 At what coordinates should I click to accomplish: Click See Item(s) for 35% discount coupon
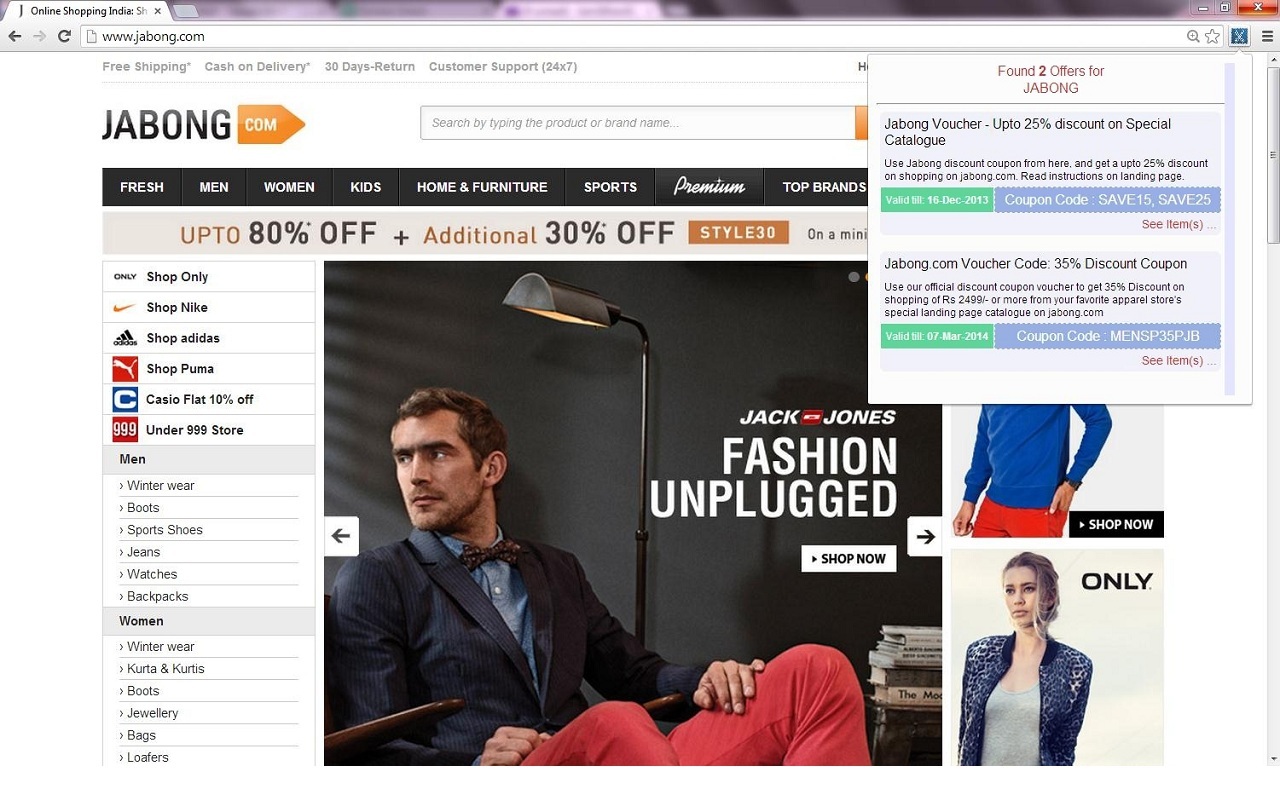[x=1179, y=361]
